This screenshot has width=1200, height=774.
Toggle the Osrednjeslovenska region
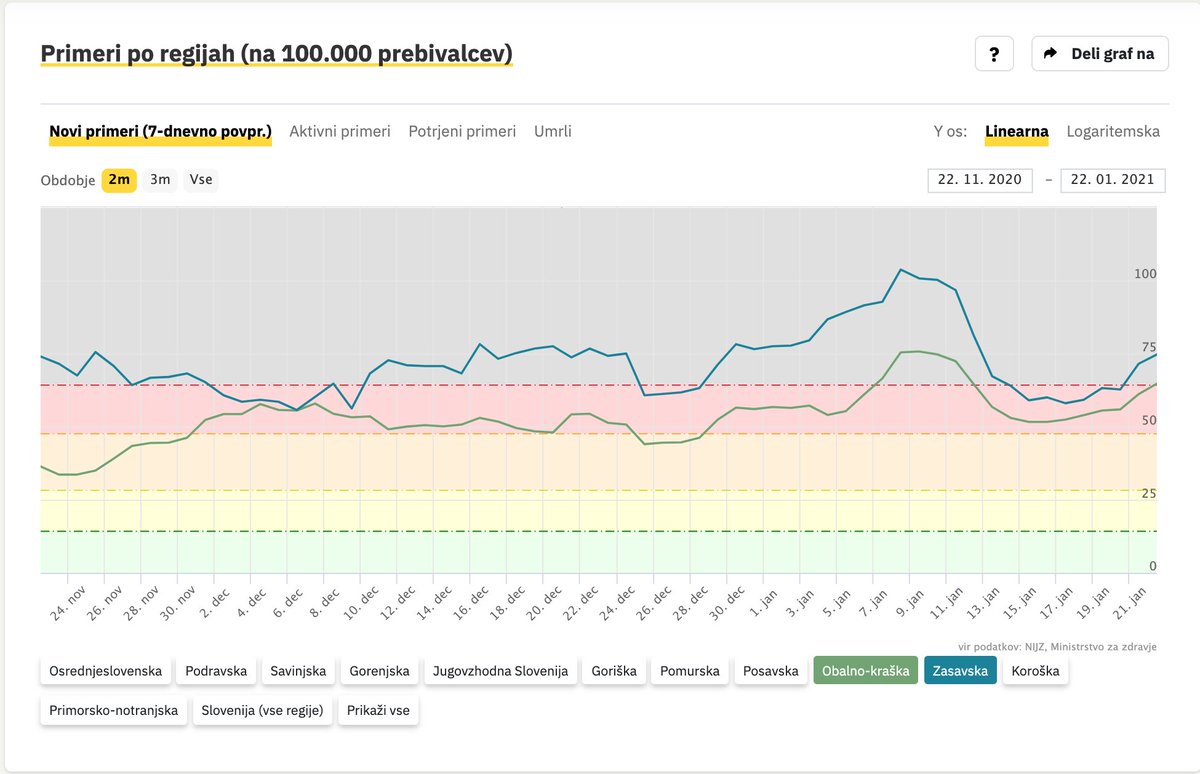pyautogui.click(x=105, y=671)
